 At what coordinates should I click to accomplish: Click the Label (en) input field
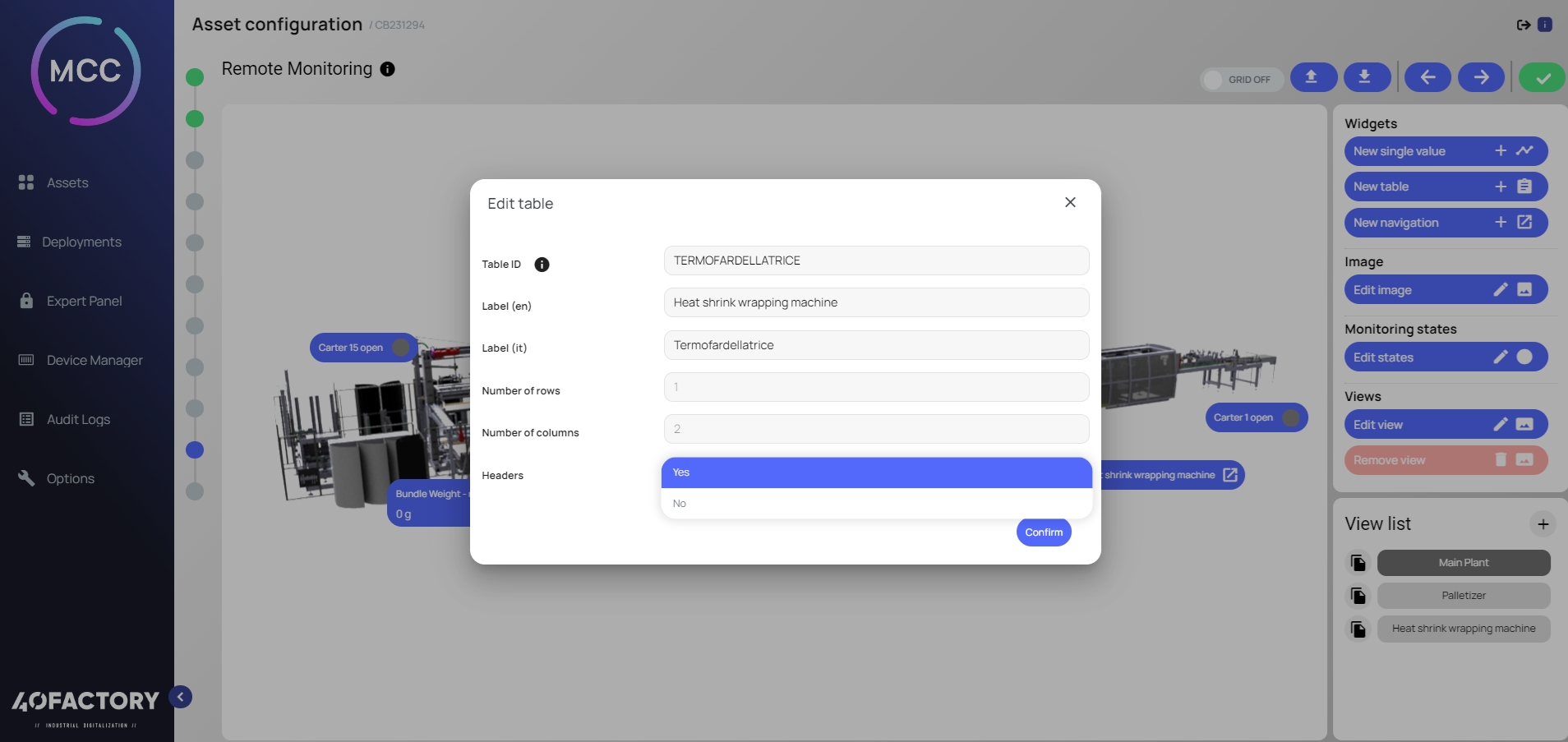click(x=876, y=302)
